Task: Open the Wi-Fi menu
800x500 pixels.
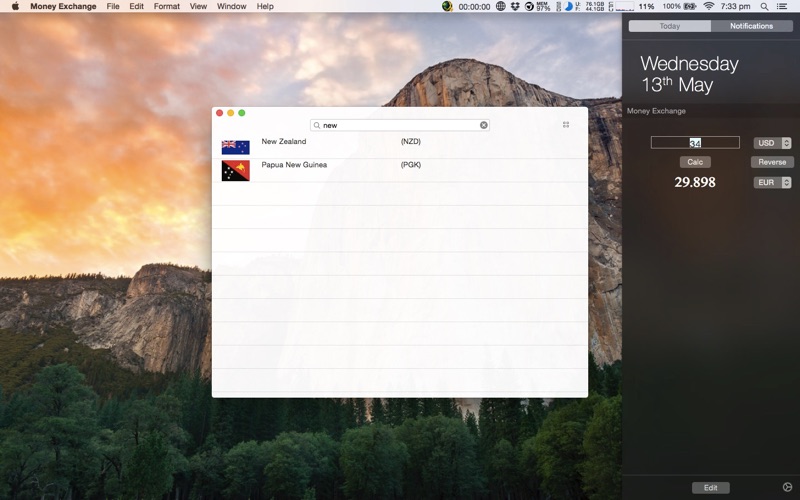Action: (709, 6)
